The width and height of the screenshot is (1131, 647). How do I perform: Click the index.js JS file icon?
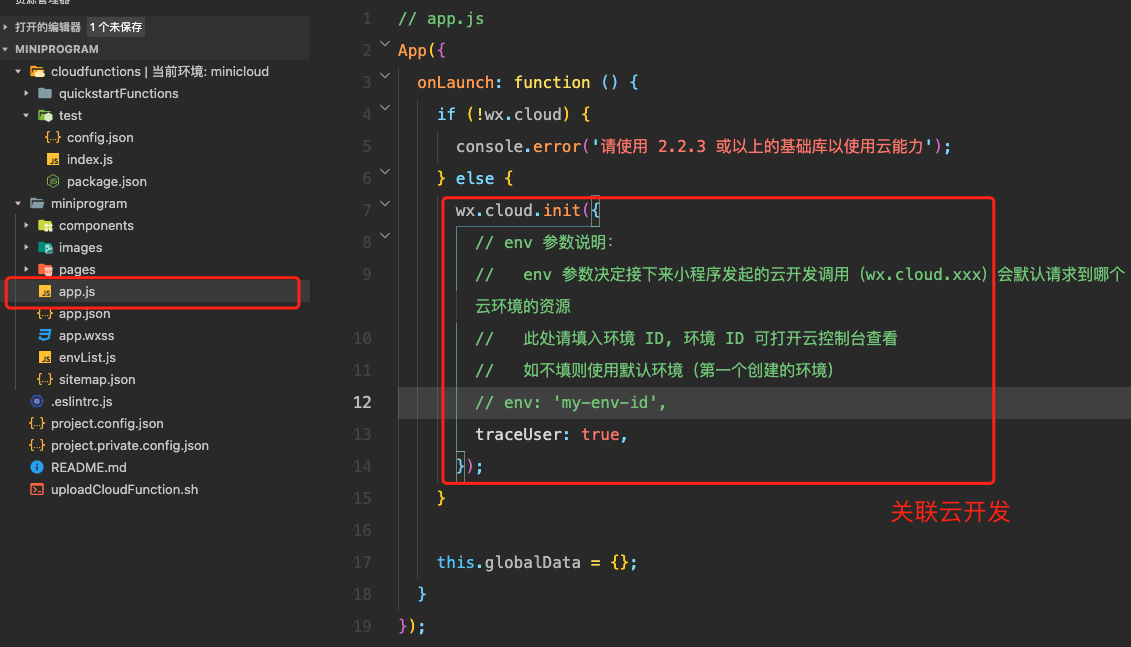(x=53, y=159)
